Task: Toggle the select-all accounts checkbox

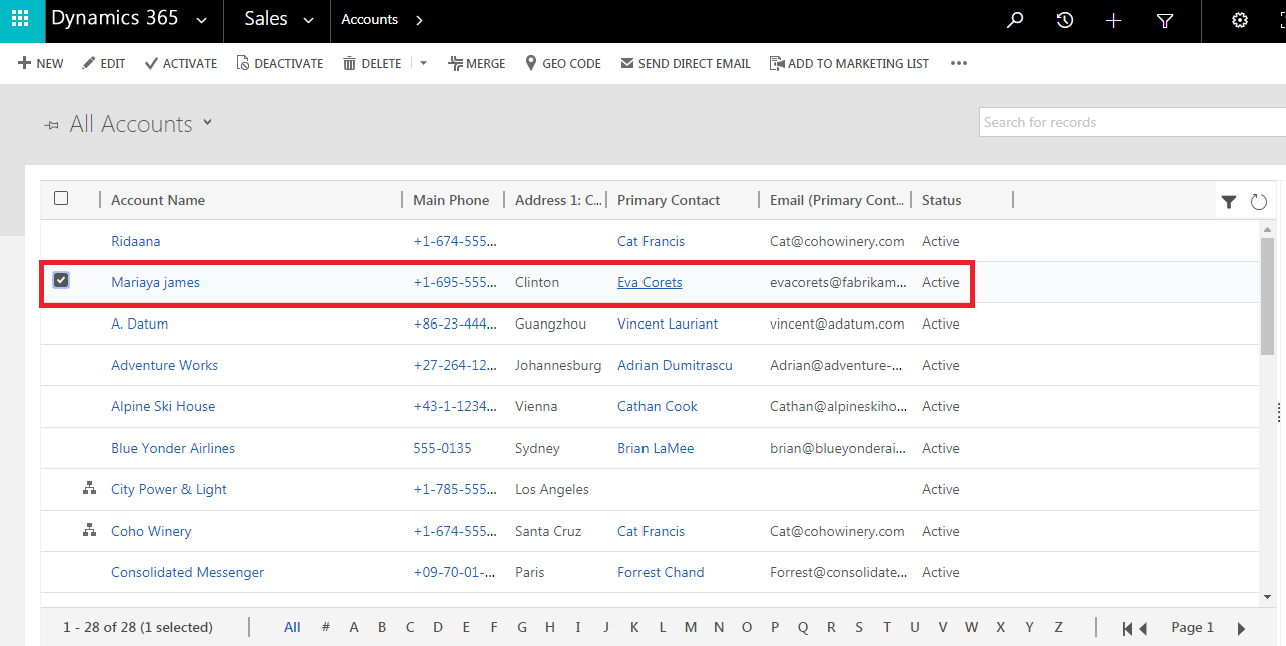Action: pyautogui.click(x=61, y=198)
